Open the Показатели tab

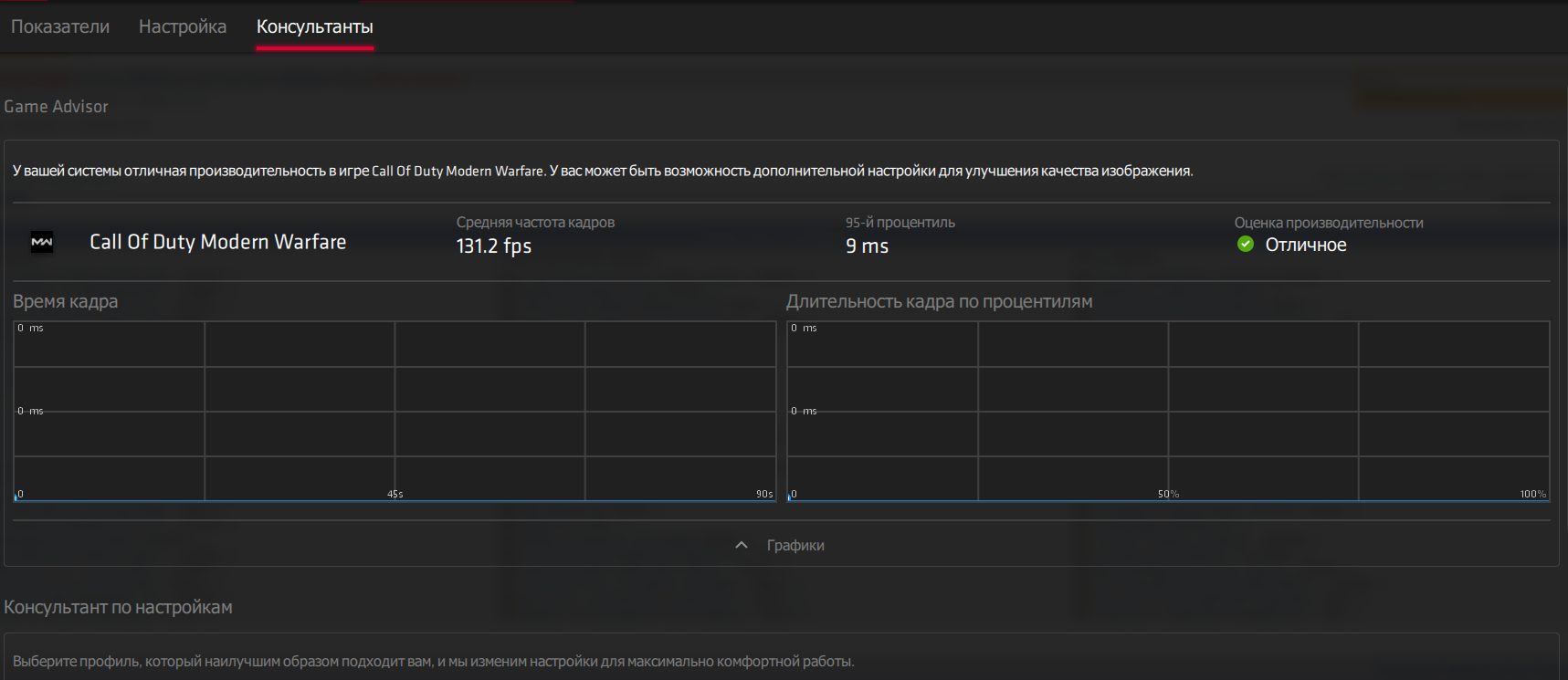[x=60, y=26]
